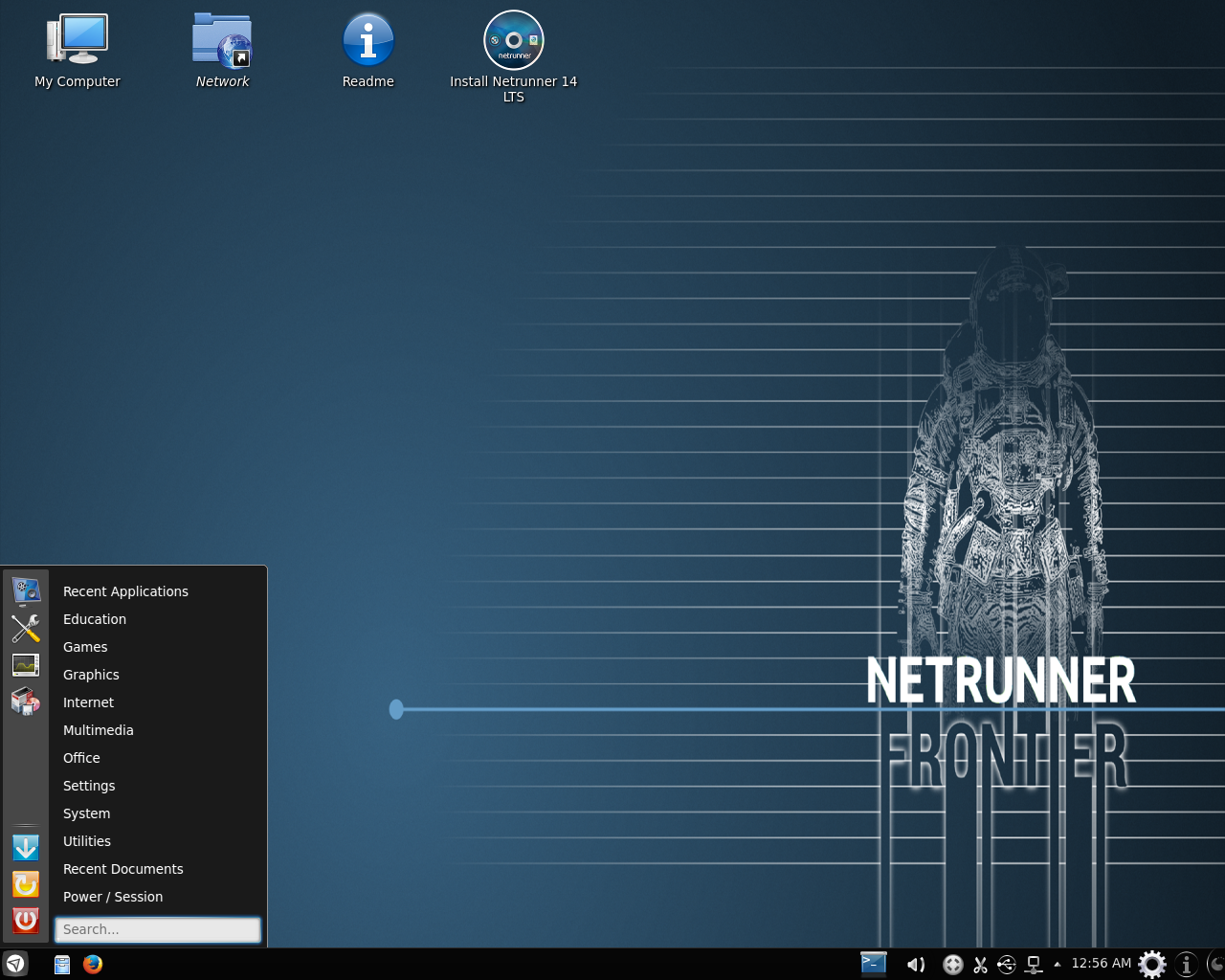Click the media favorite icon atop the menu sidebar
Image resolution: width=1225 pixels, height=980 pixels.
pyautogui.click(x=26, y=590)
